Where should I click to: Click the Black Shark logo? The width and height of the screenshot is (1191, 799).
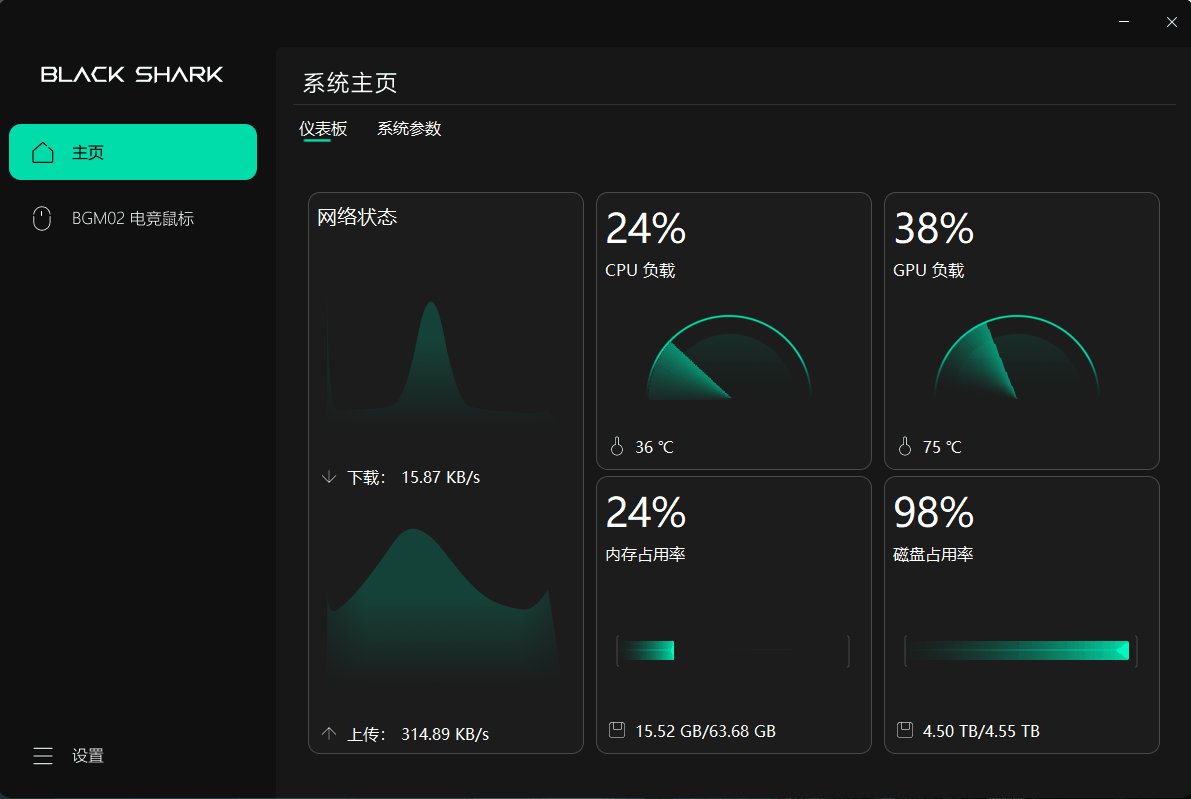(x=132, y=74)
